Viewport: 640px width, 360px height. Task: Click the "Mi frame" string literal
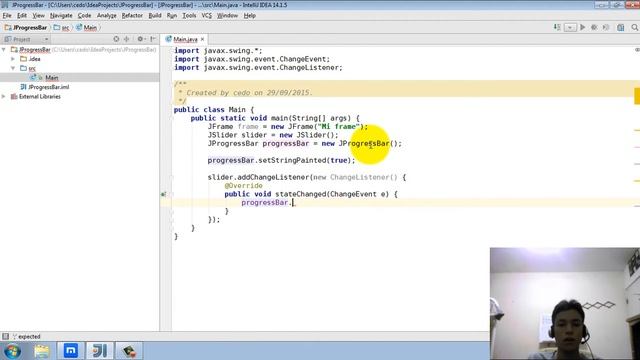coord(338,127)
